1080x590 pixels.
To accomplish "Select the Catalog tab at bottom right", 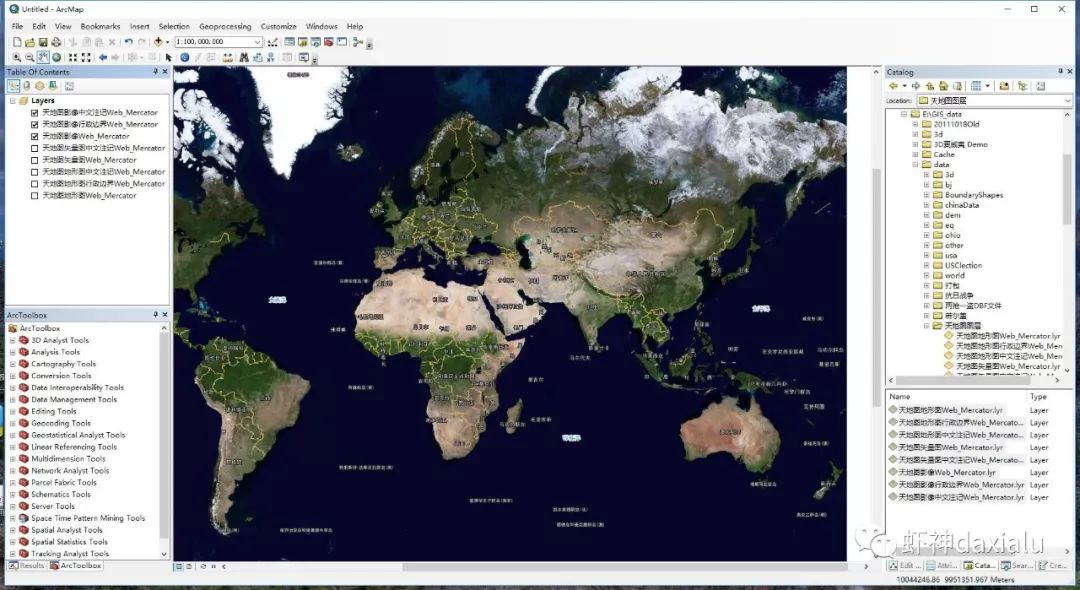I will click(979, 566).
